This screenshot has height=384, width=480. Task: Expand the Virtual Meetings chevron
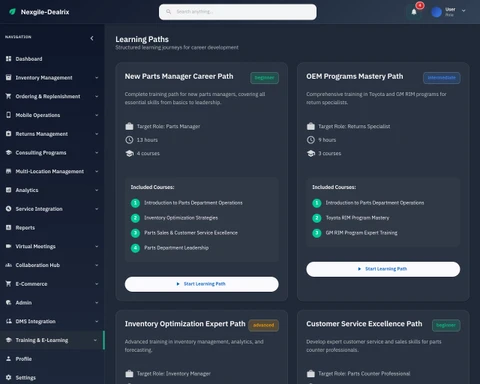tap(97, 246)
